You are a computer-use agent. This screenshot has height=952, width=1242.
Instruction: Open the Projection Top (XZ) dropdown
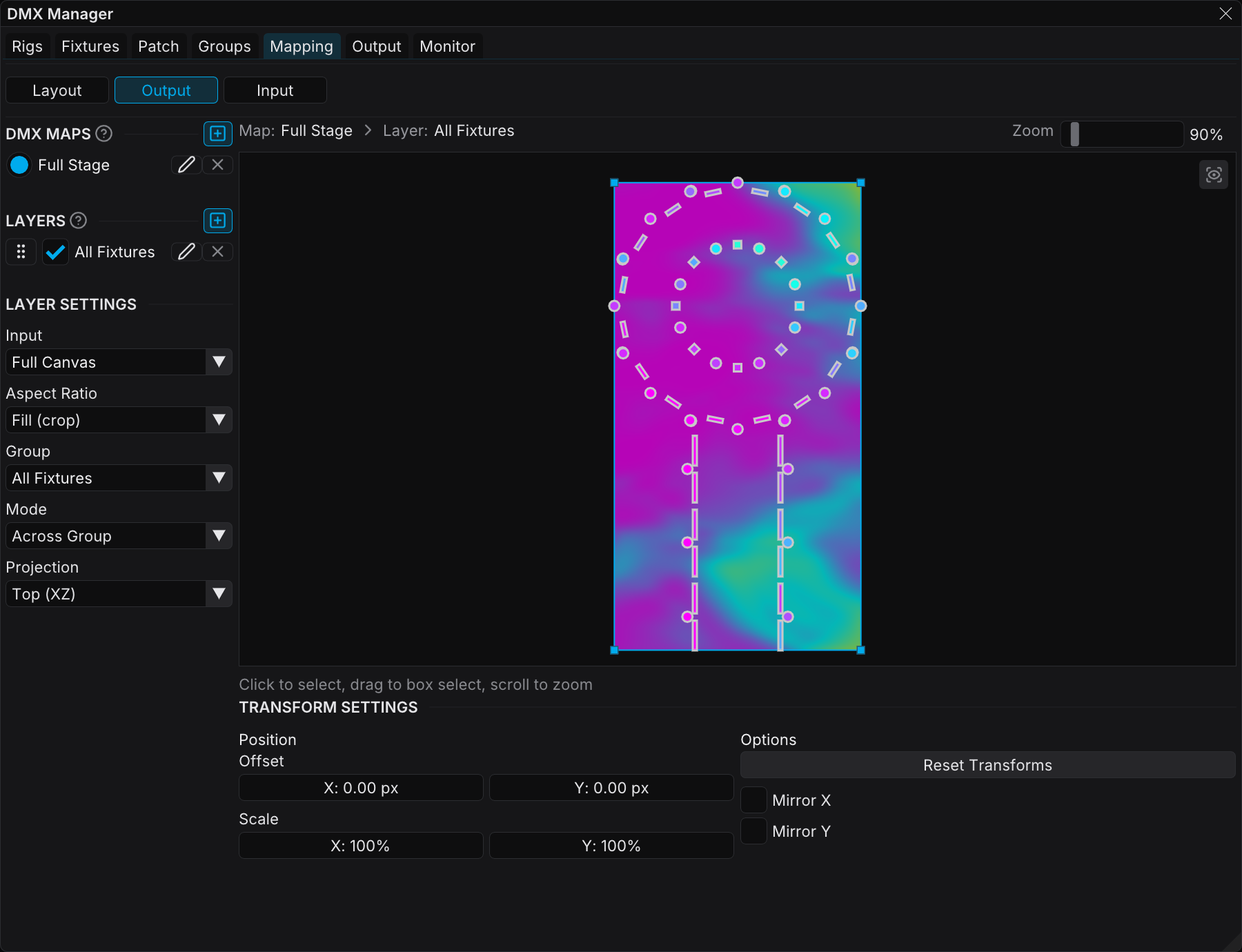click(119, 594)
